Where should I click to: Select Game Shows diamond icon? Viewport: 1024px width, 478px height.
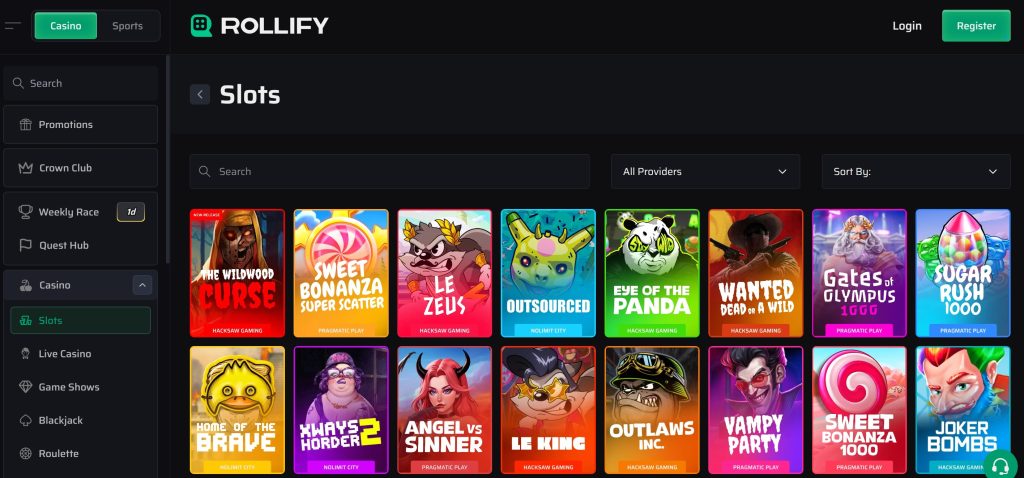click(25, 387)
